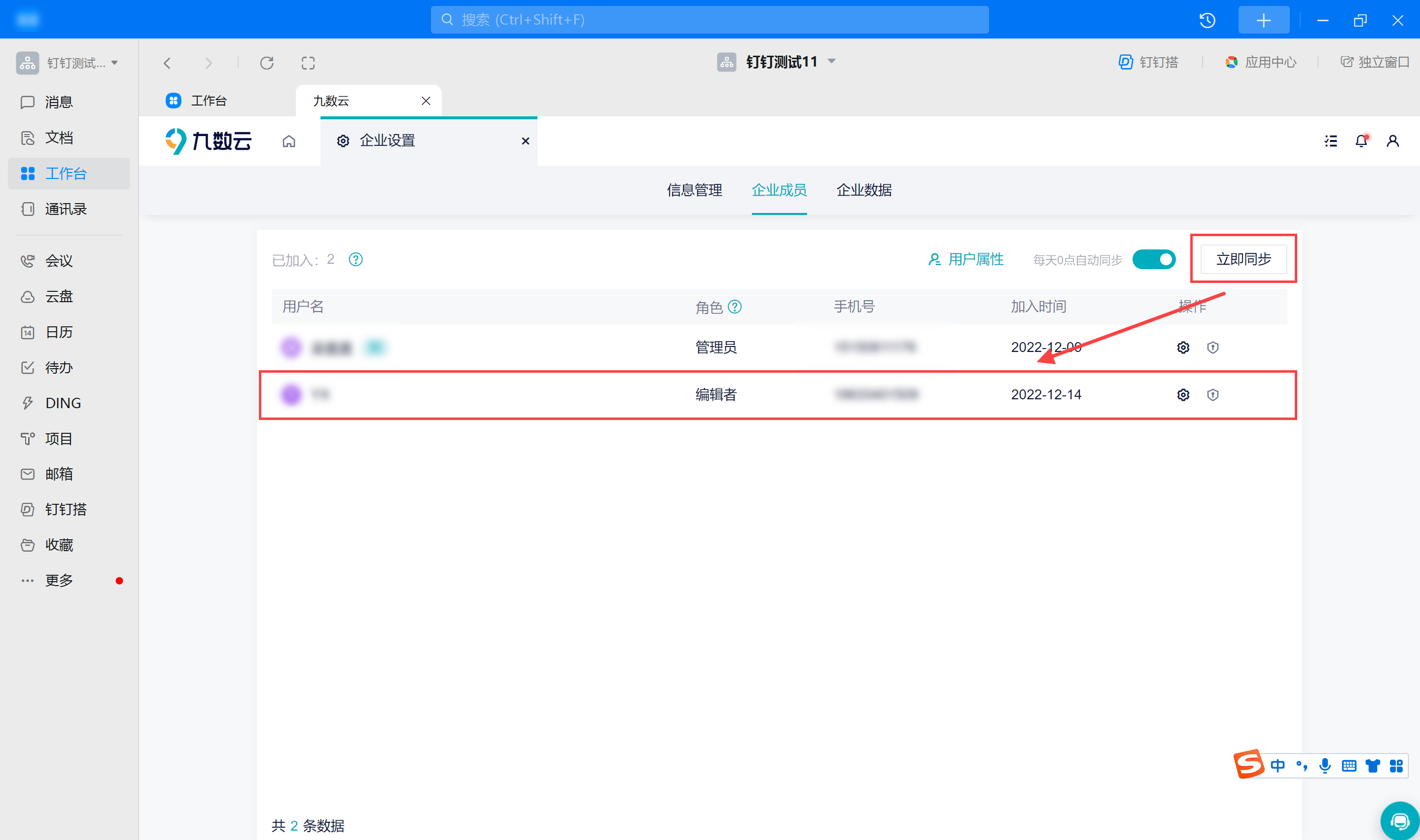The image size is (1420, 840).
Task: Switch Sogou 中 Chinese input mode
Action: (1278, 766)
